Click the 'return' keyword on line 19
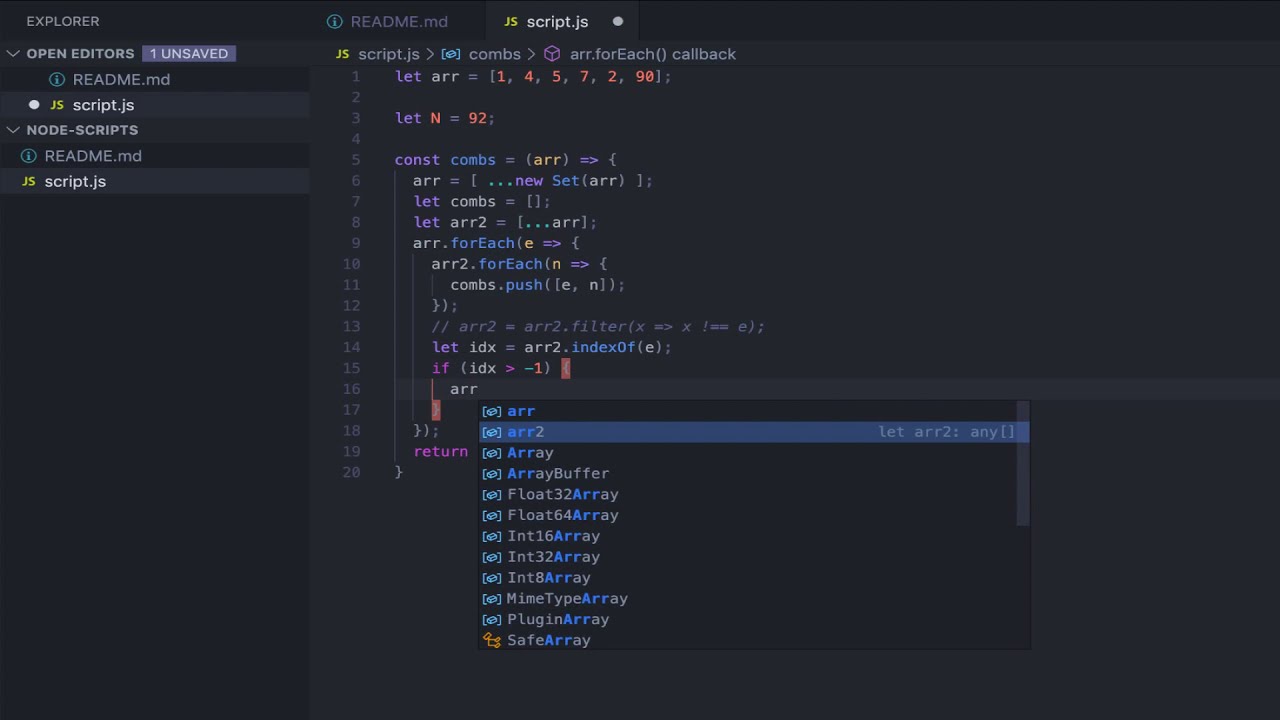 coord(440,451)
